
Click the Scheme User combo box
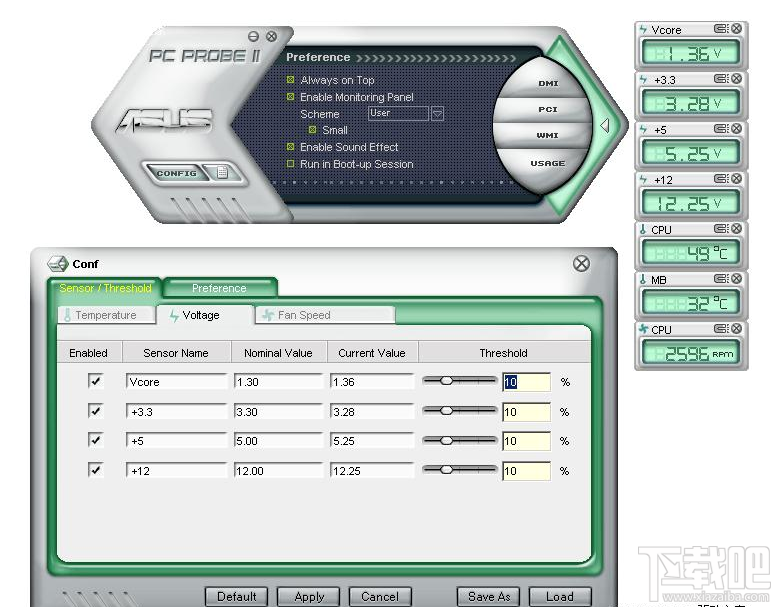coord(398,114)
